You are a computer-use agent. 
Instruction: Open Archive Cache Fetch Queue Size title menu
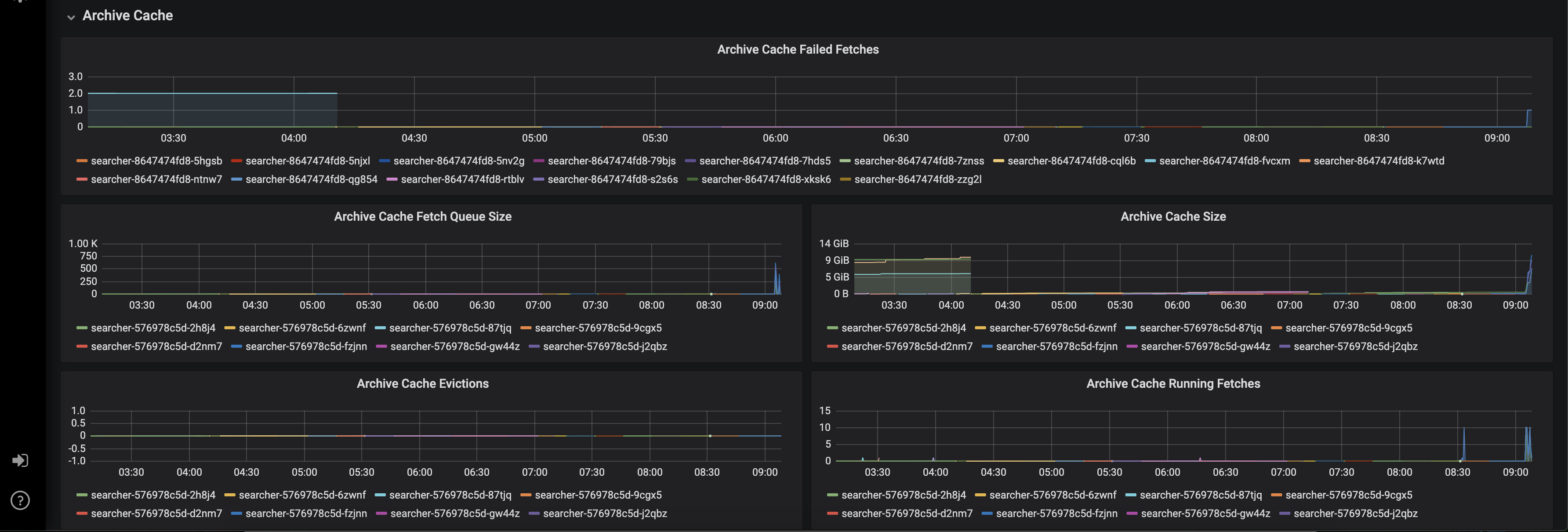tap(422, 217)
